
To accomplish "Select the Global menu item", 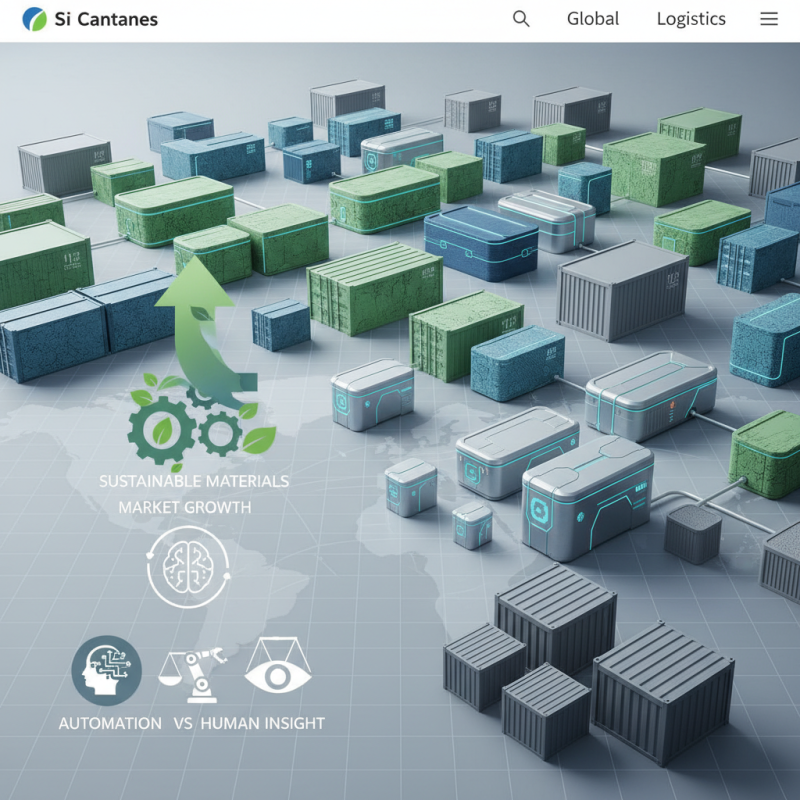I will tap(593, 19).
